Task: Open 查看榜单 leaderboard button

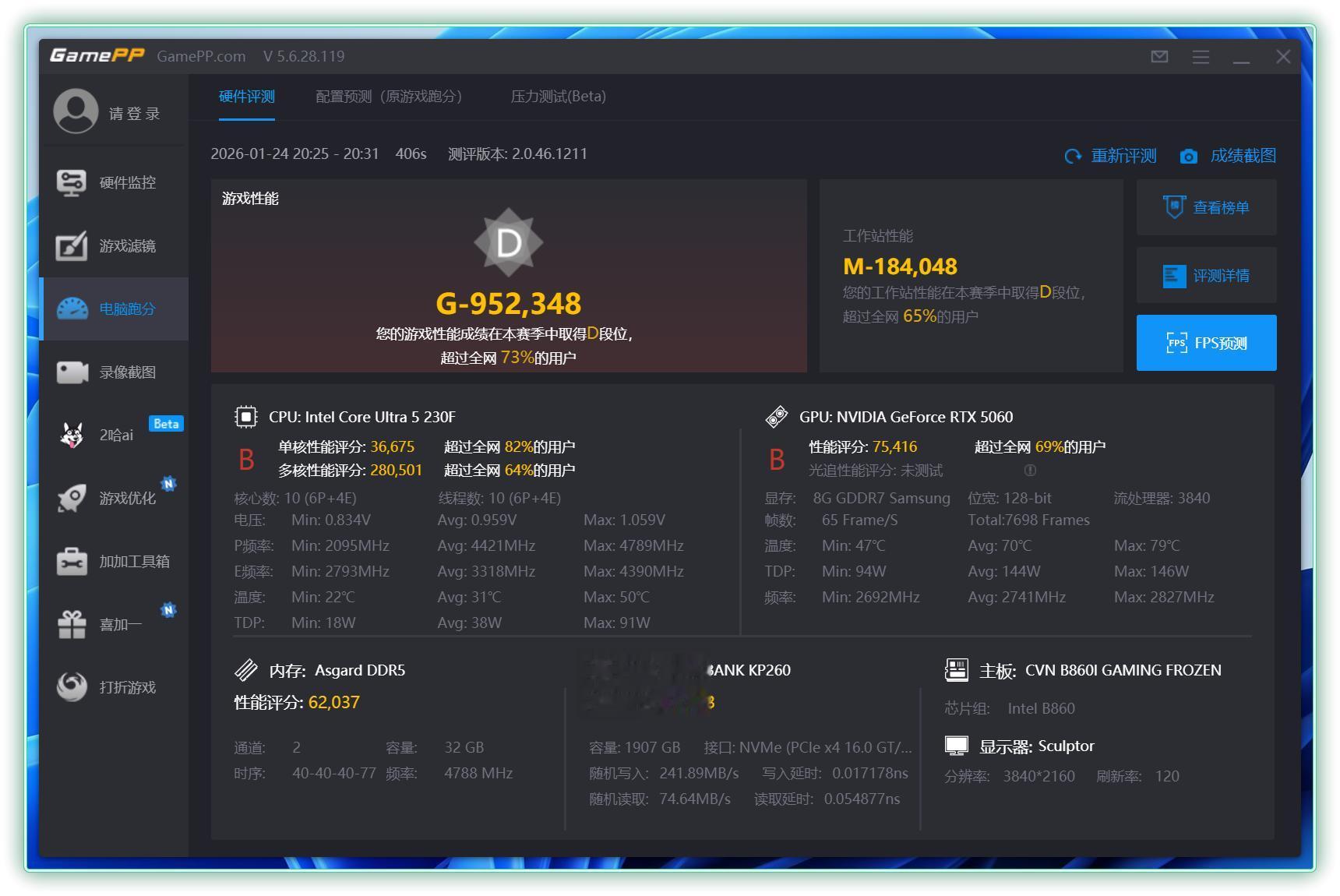Action: [x=1207, y=207]
